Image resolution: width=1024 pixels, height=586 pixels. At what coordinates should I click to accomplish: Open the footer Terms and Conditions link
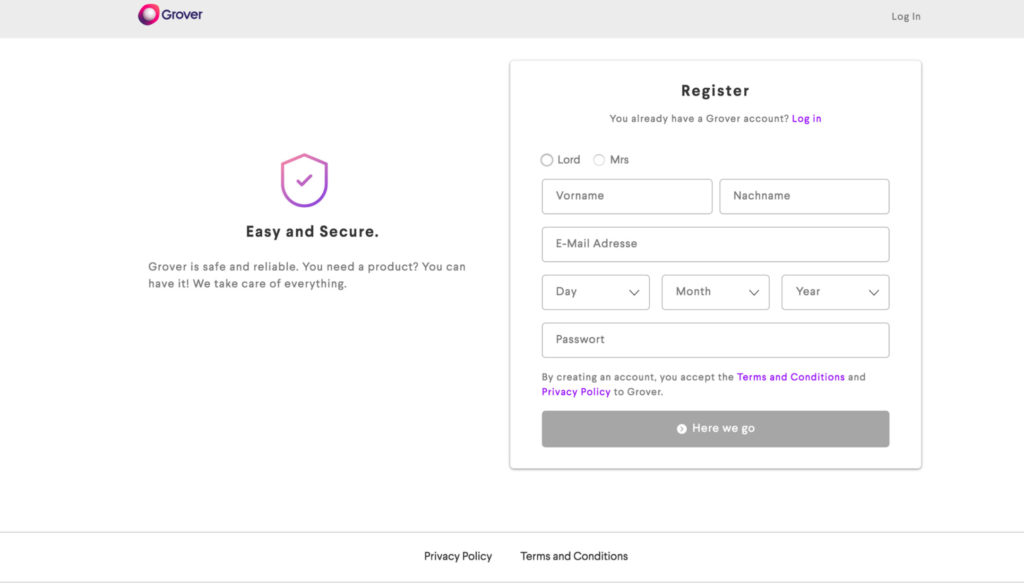[574, 556]
